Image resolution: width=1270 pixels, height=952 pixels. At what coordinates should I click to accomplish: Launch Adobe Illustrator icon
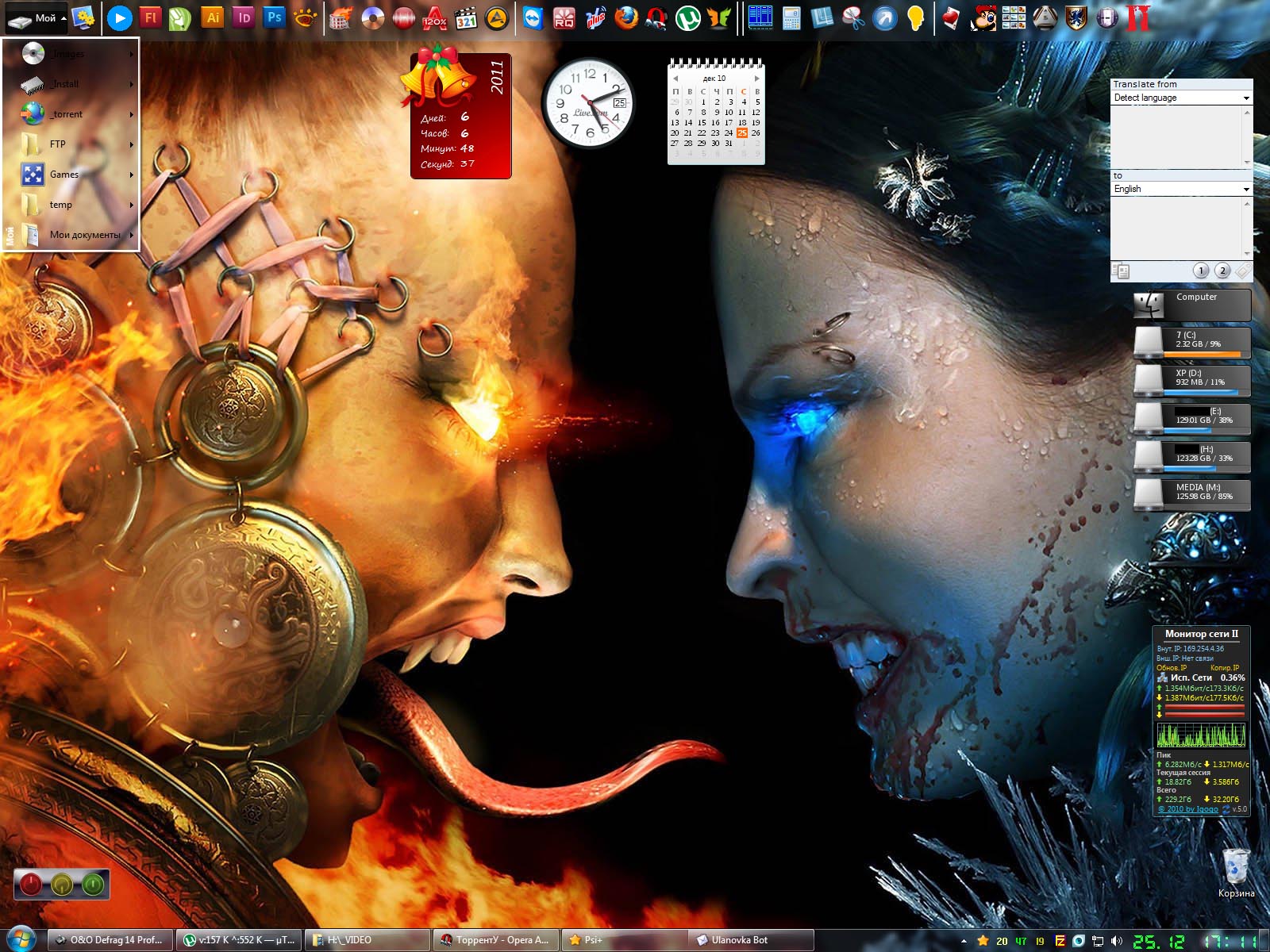pyautogui.click(x=212, y=17)
